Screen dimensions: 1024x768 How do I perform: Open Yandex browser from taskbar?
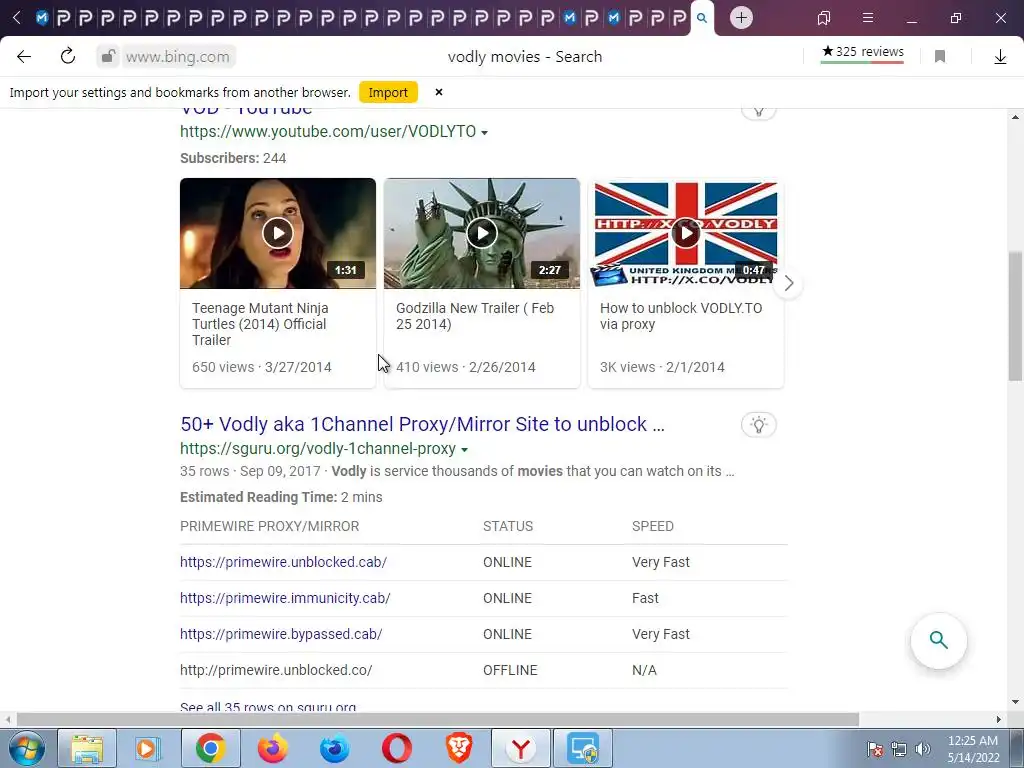point(520,748)
